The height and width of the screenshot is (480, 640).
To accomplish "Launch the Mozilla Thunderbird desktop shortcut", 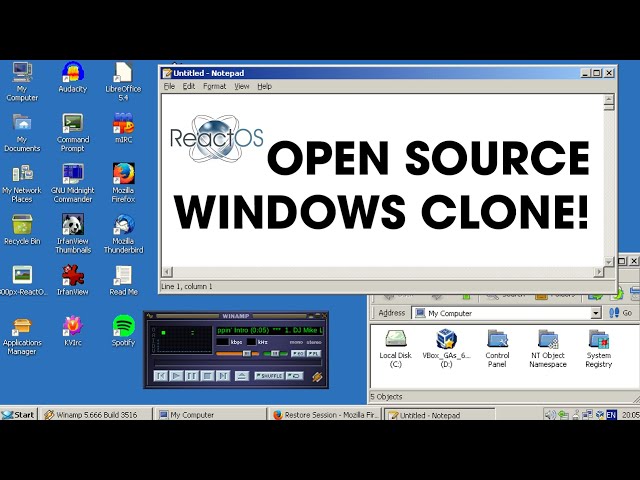I will pyautogui.click(x=123, y=233).
